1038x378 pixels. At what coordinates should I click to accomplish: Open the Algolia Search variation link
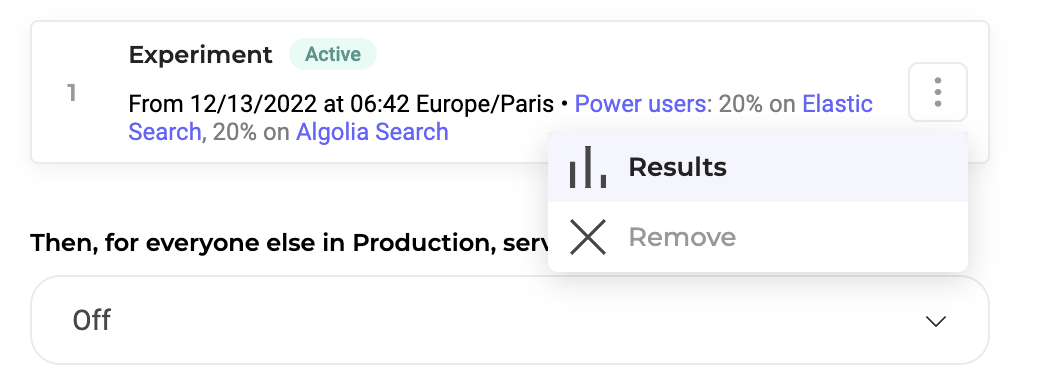click(372, 132)
